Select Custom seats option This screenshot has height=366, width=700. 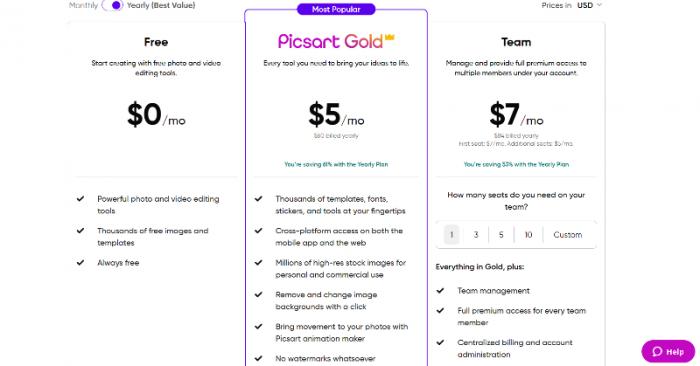point(567,235)
